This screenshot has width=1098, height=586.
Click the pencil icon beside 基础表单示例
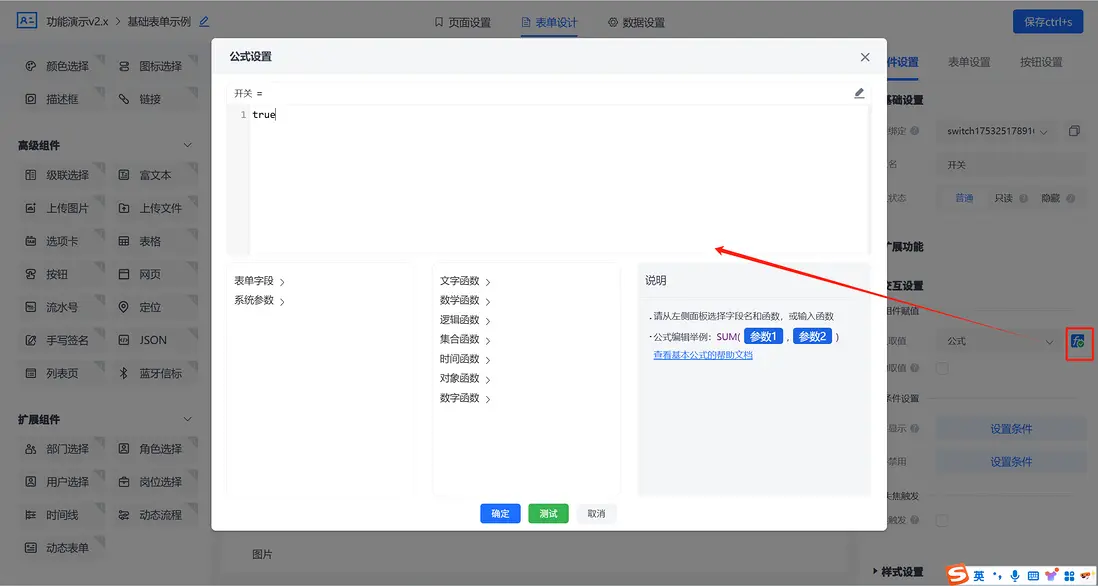204,22
